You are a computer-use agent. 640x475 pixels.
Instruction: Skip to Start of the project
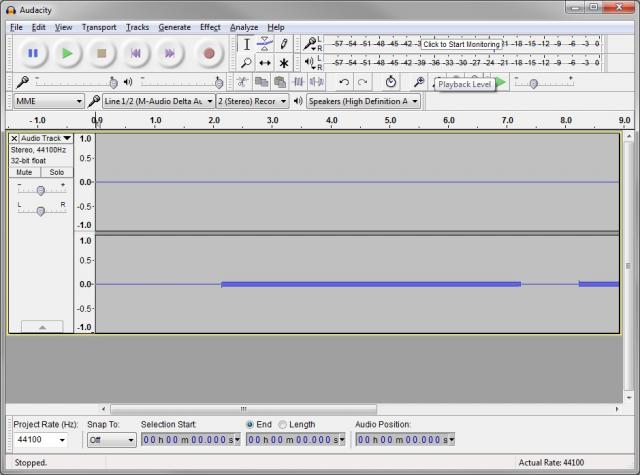tap(136, 53)
